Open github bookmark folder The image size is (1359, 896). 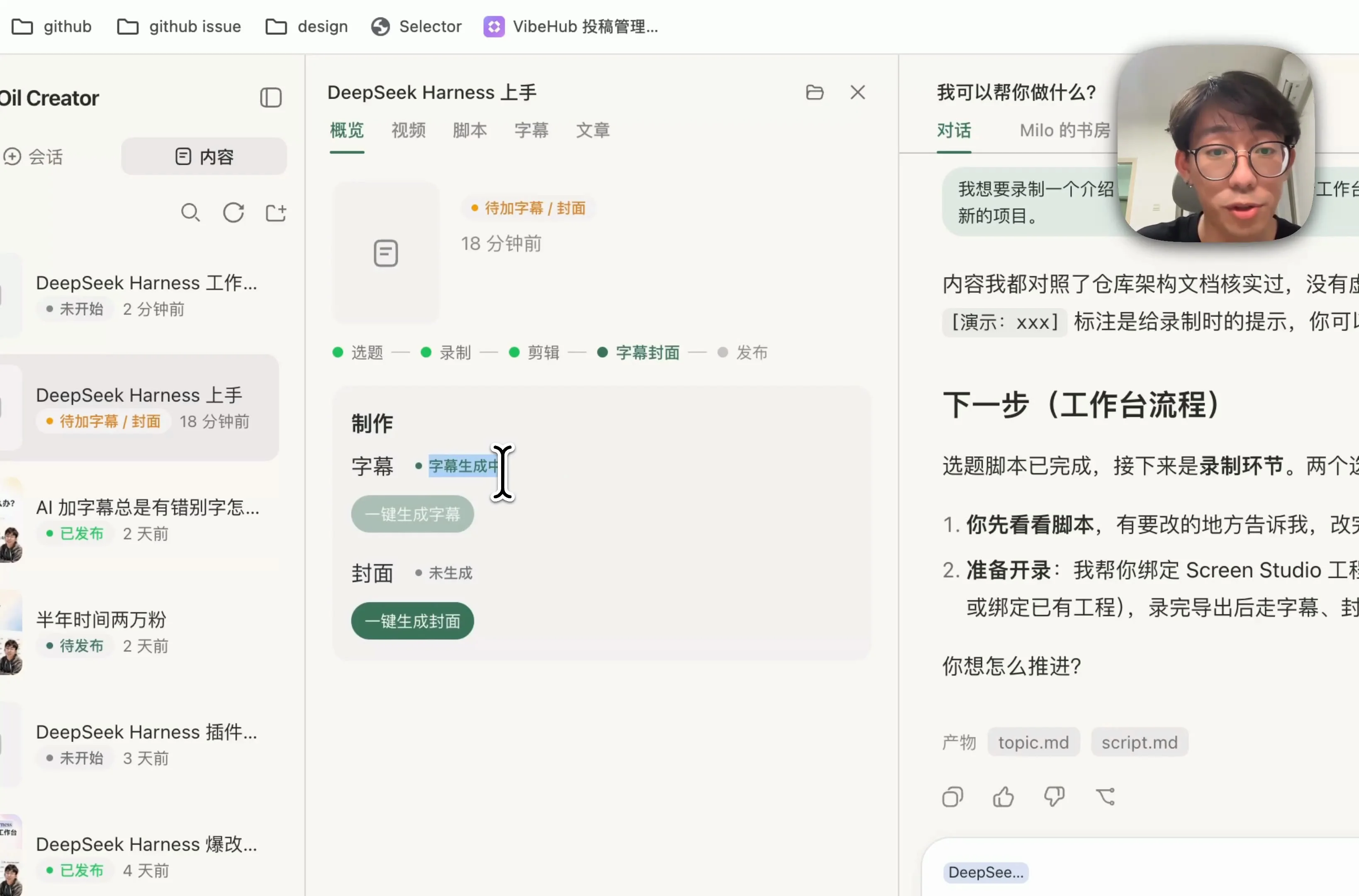[51, 26]
